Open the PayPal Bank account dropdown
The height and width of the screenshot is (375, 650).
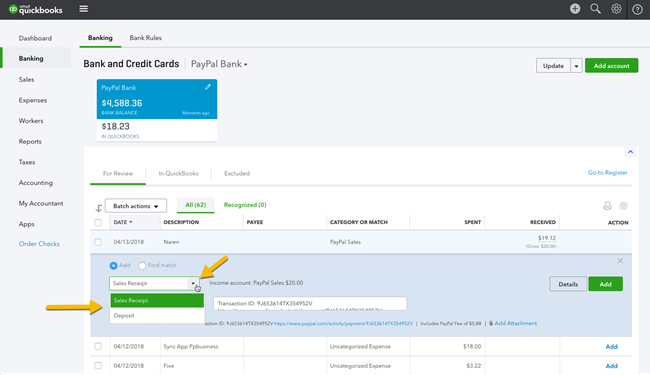219,64
